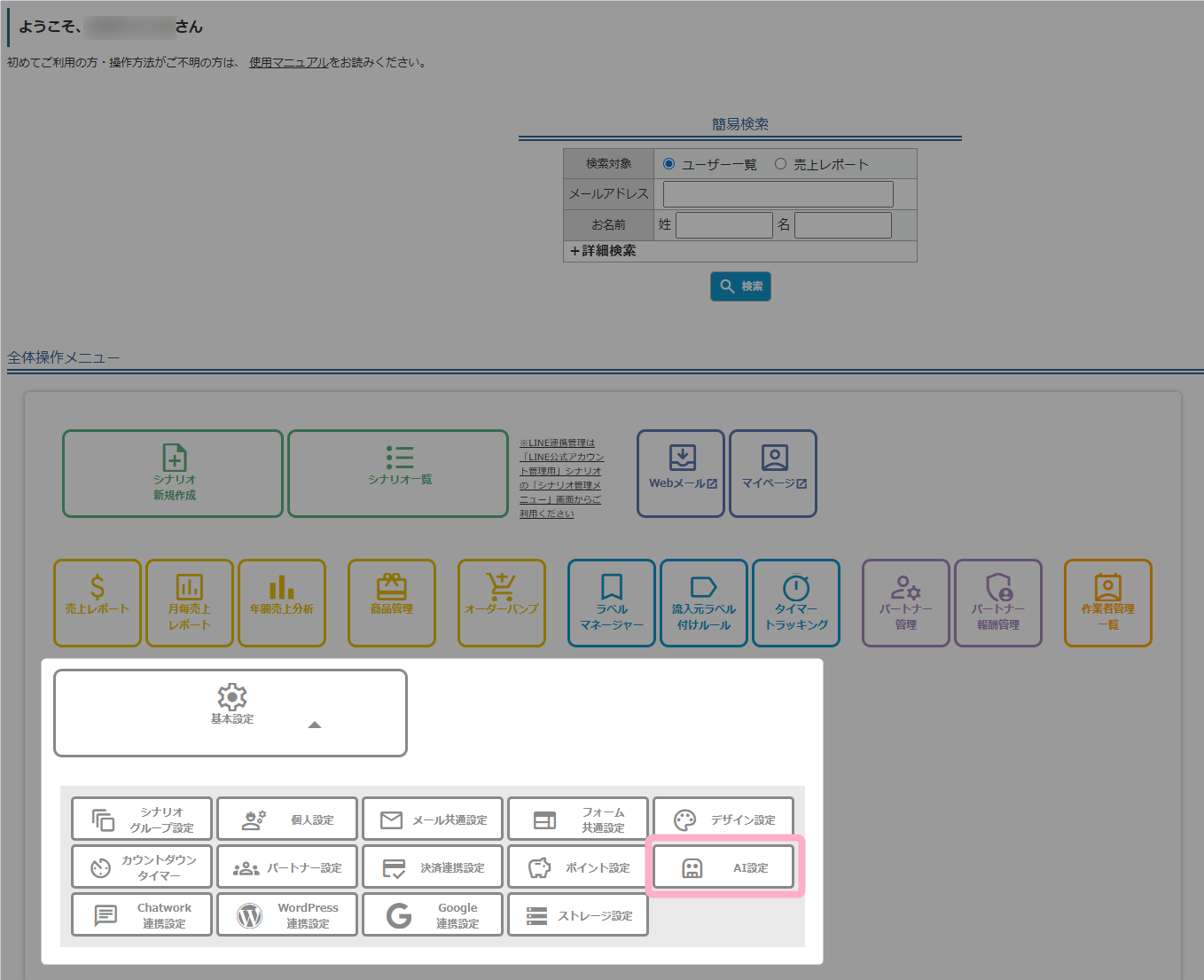Select the 売上レポート radio button
This screenshot has width=1204, height=980.
780,164
